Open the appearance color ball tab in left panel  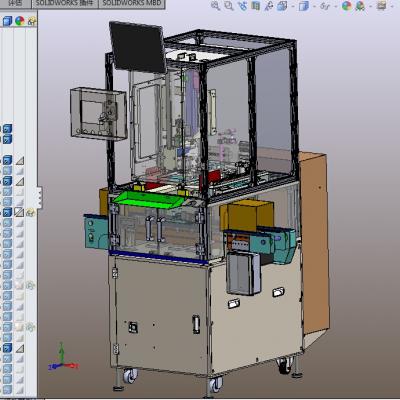pyautogui.click(x=20, y=21)
